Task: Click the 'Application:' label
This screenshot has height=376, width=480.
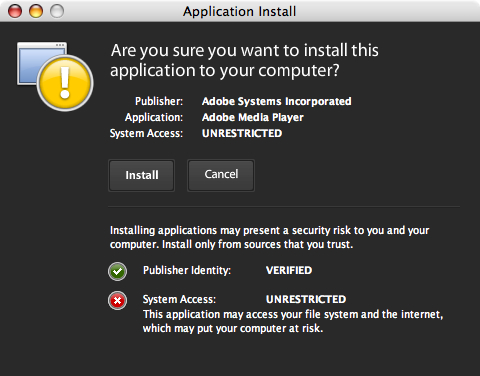Action: (x=154, y=117)
